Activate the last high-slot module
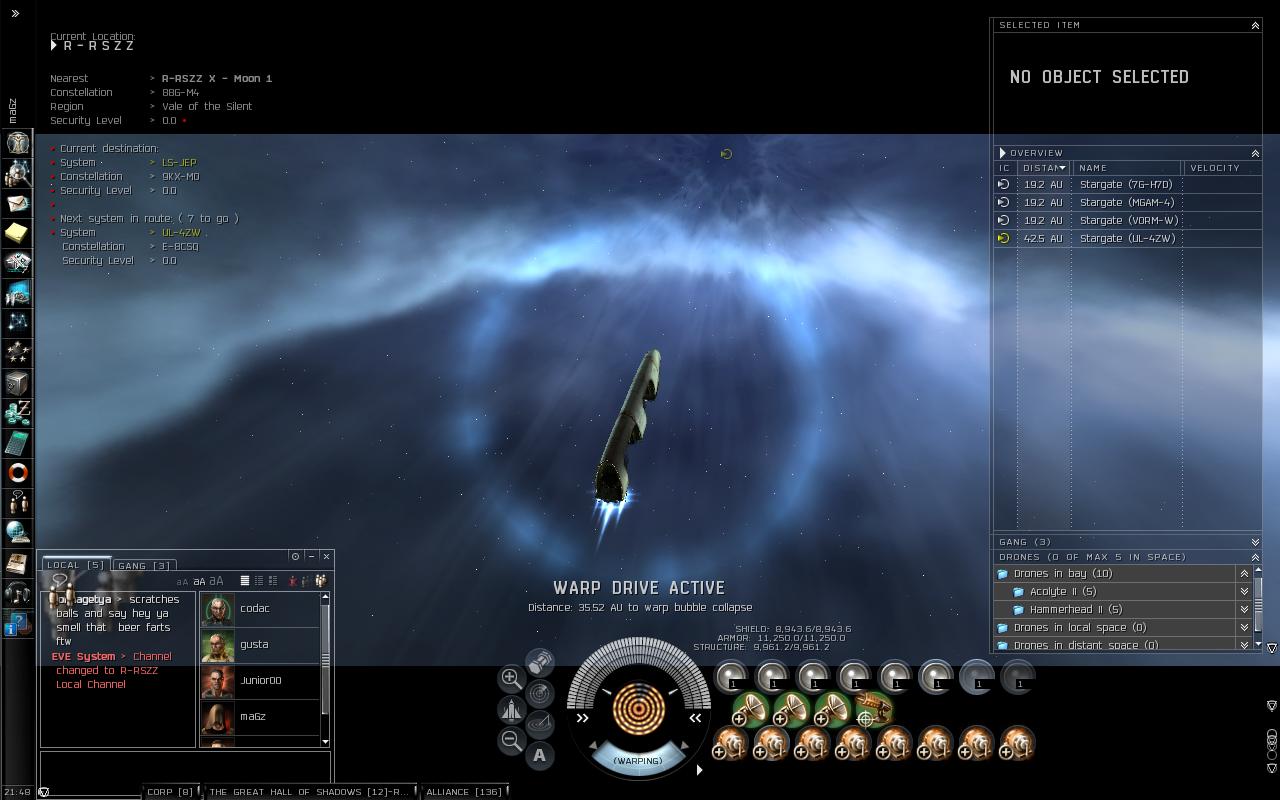 pos(1018,677)
